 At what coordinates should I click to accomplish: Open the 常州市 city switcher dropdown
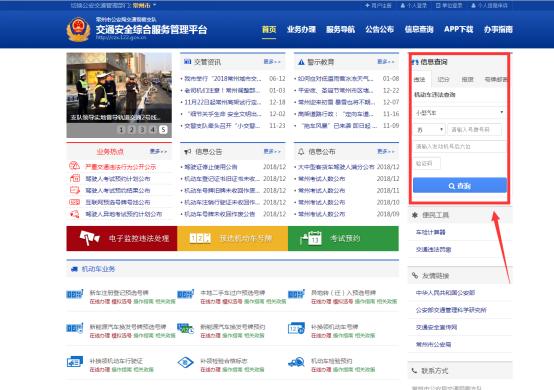[x=144, y=5]
